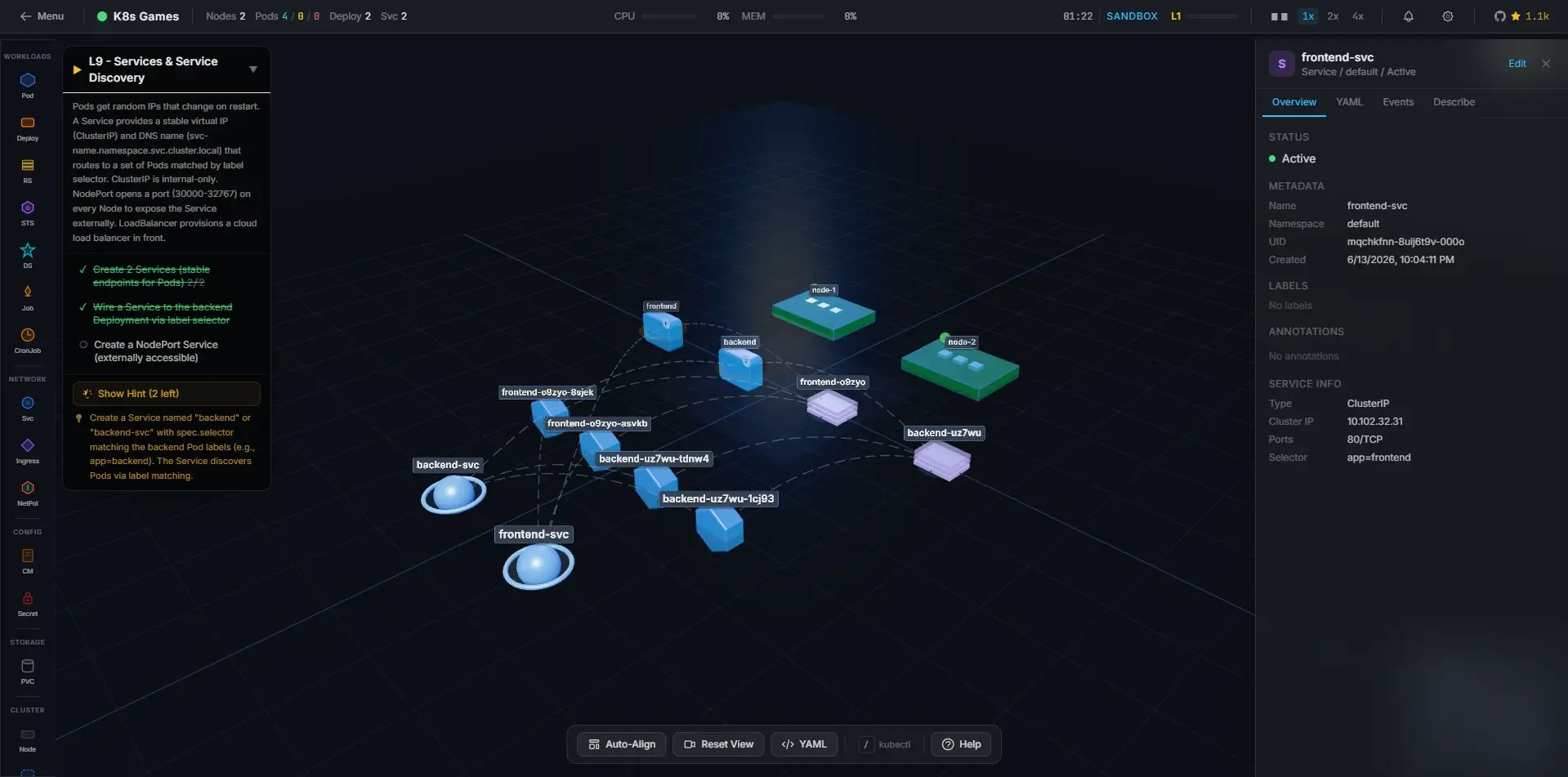
Task: Click the Selector value app=frontend
Action: pyautogui.click(x=1378, y=458)
